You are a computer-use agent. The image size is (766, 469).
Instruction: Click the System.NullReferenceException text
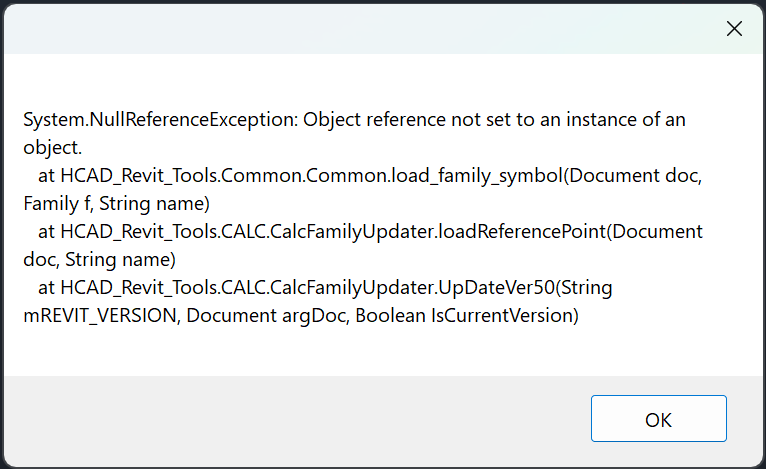click(160, 120)
